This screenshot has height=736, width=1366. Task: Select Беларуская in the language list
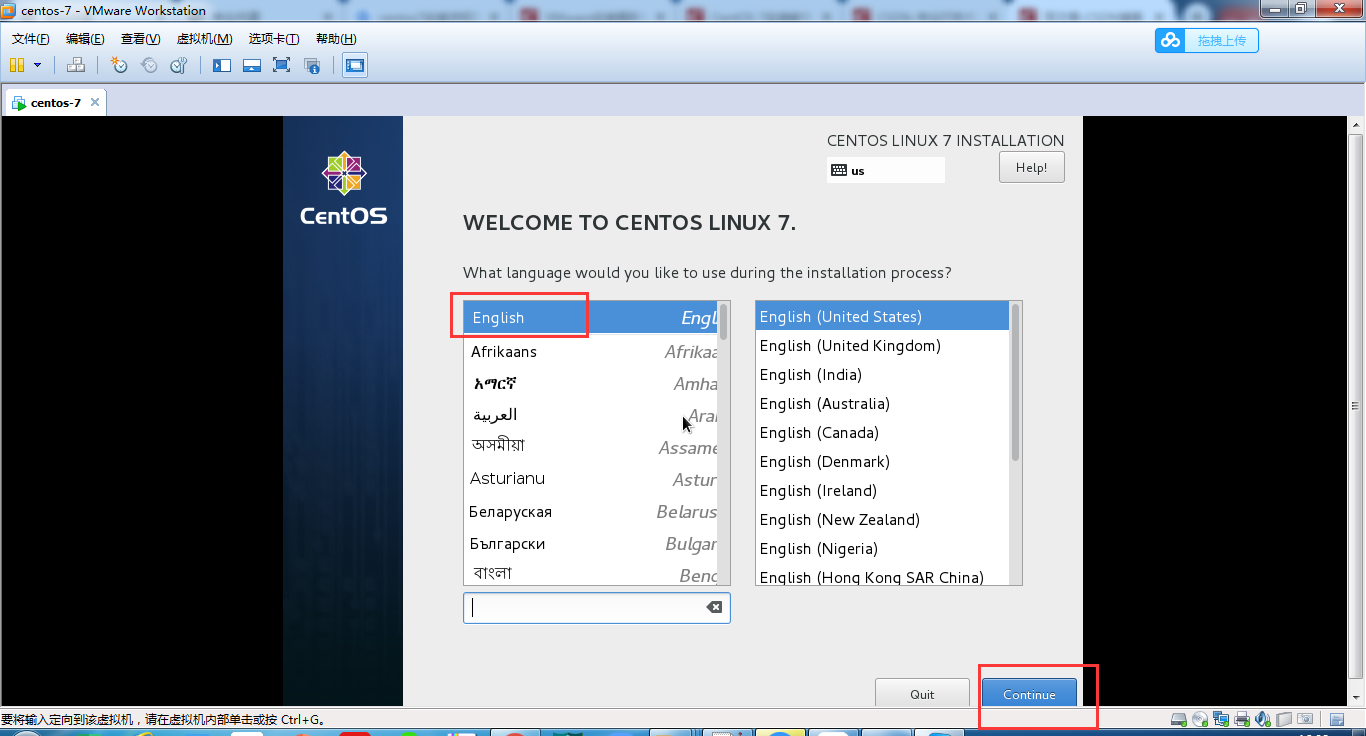pyautogui.click(x=590, y=511)
